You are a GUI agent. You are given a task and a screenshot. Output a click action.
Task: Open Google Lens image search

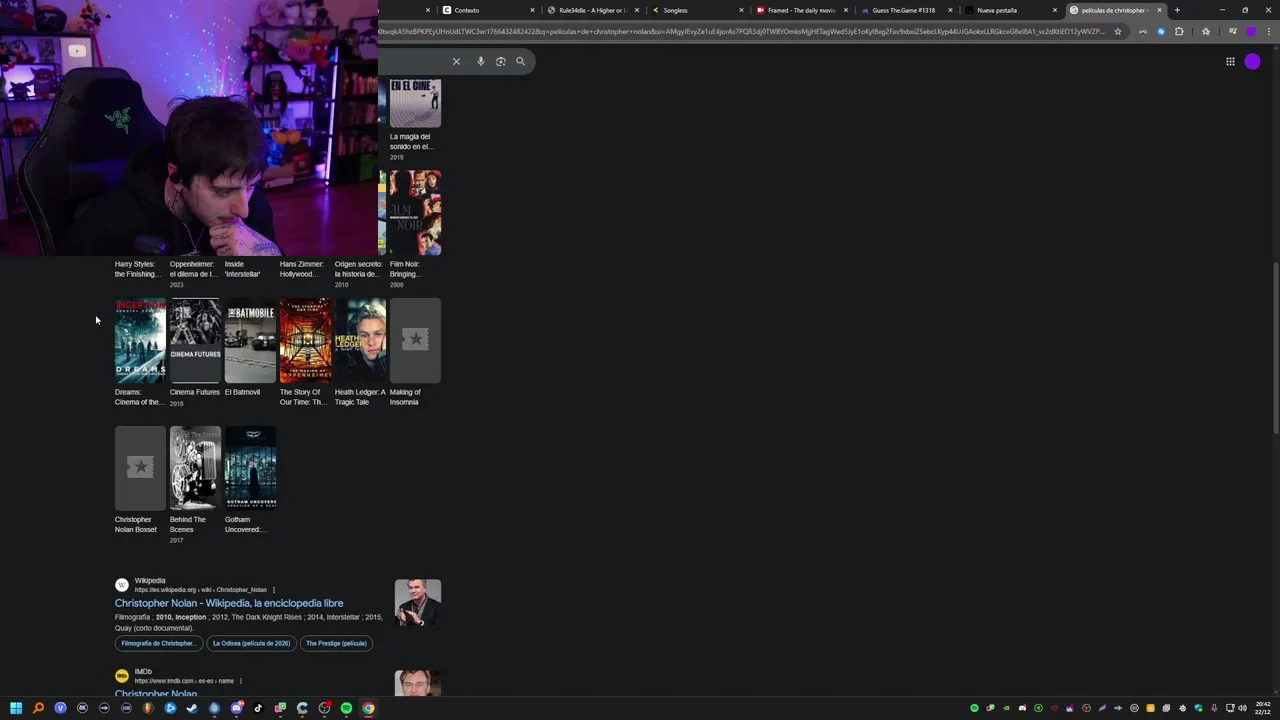501,61
